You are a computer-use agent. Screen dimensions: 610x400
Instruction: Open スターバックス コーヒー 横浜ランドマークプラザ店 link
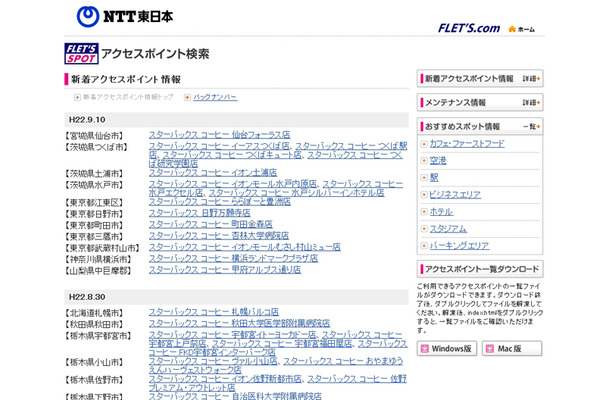pos(233,258)
